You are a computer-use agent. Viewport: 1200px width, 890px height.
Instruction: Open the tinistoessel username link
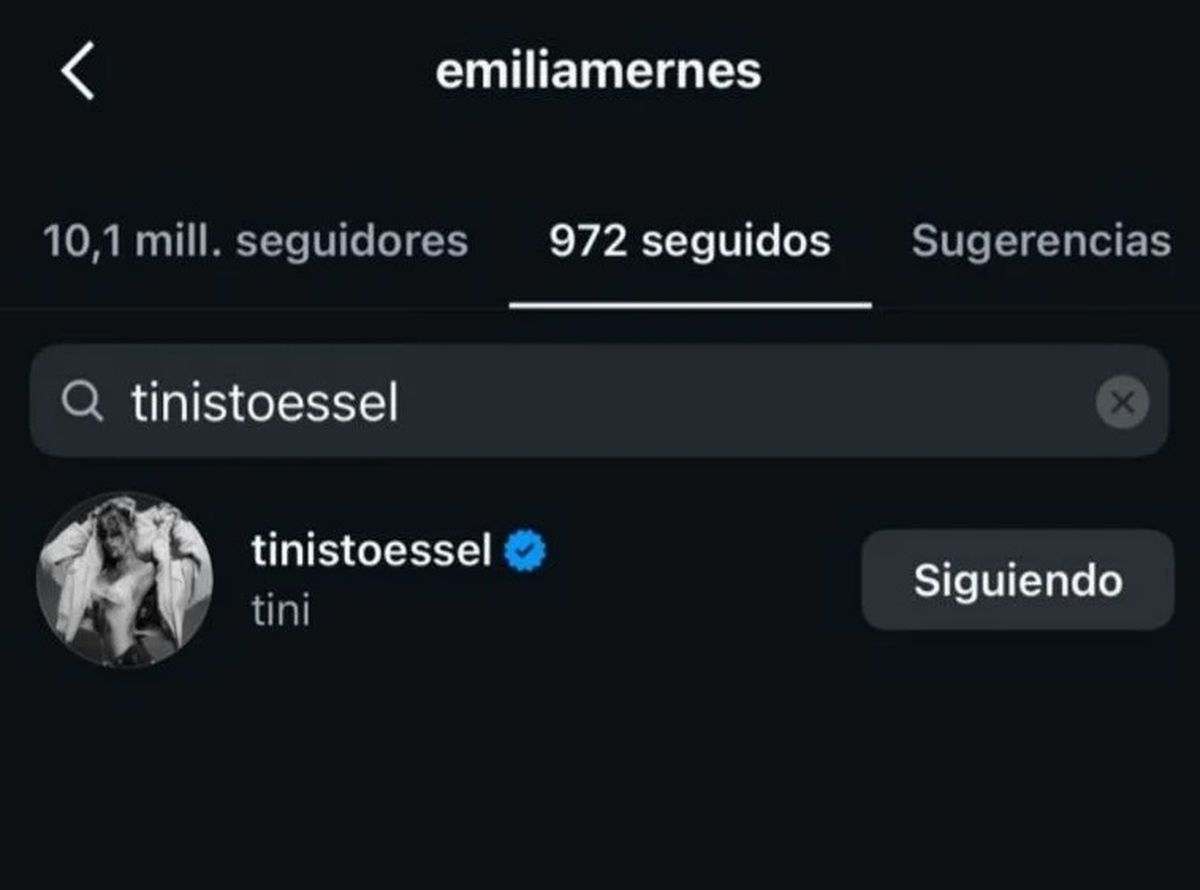point(372,551)
